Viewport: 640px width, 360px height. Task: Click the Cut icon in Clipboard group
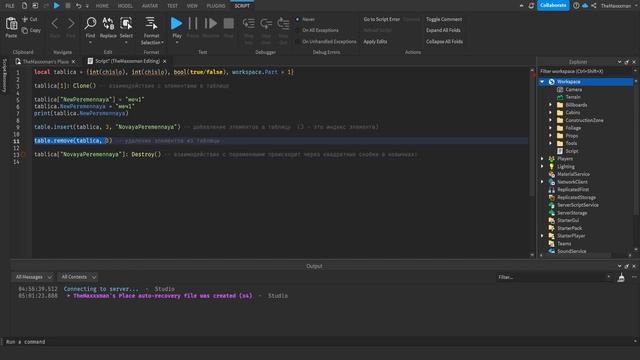(25, 19)
